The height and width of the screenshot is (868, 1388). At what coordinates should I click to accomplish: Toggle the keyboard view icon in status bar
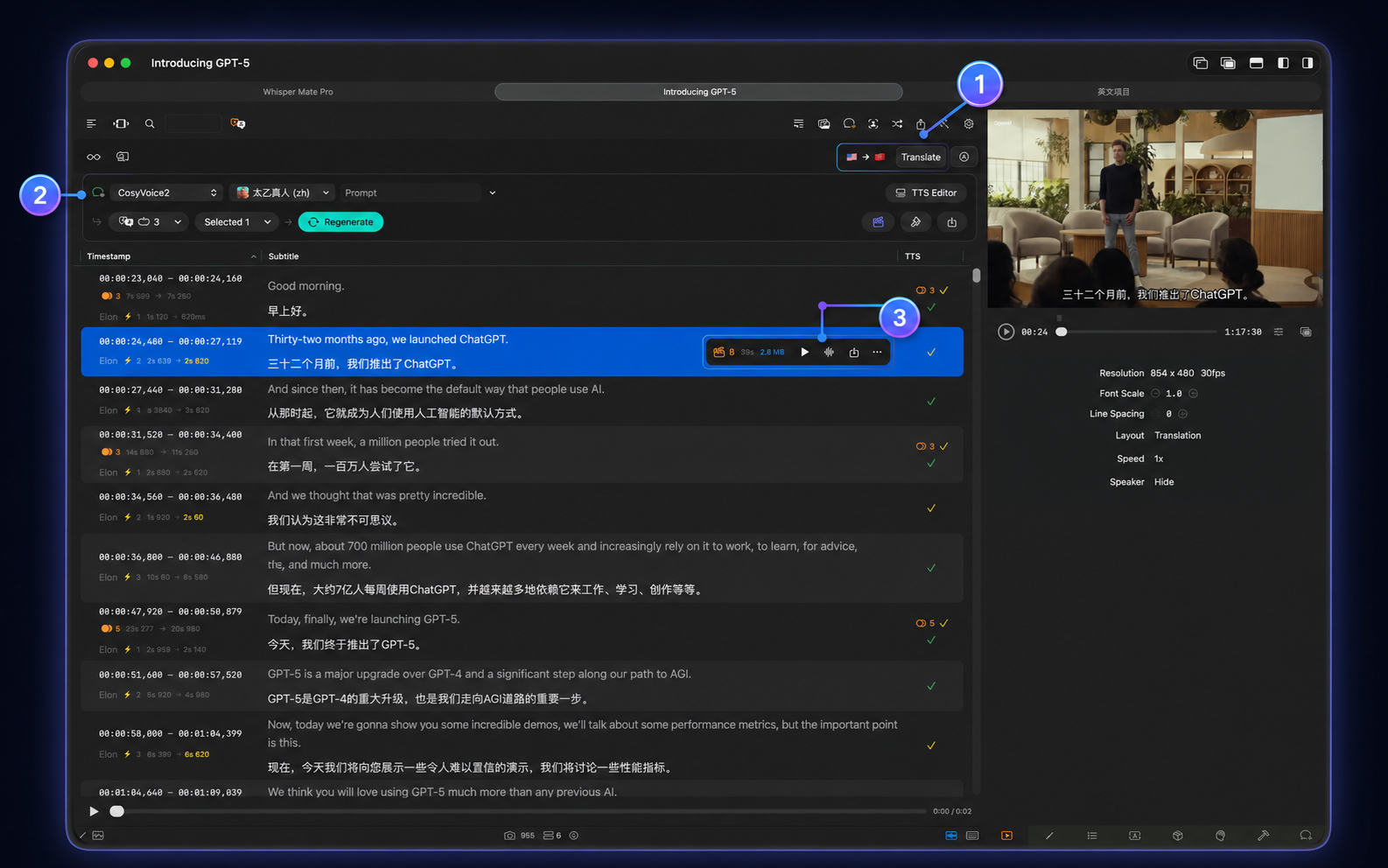click(x=972, y=836)
